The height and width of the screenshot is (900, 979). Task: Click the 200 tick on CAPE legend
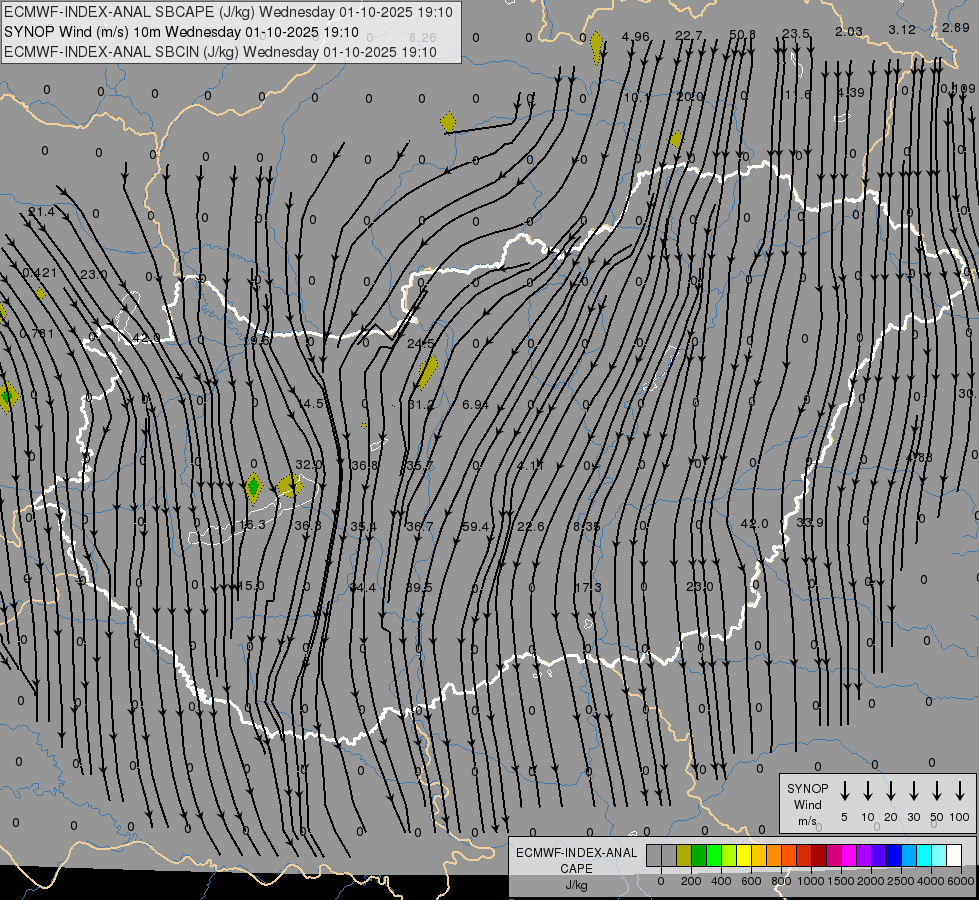[x=691, y=881]
